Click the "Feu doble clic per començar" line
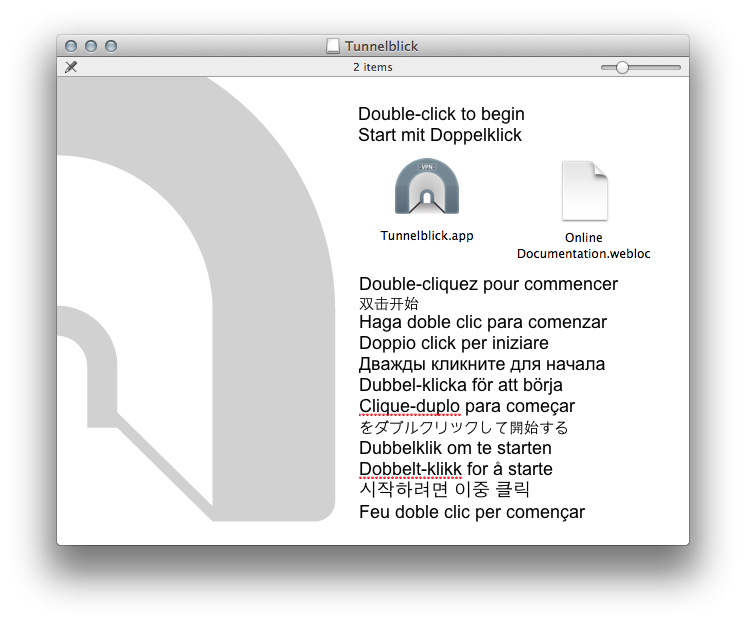This screenshot has height=624, width=746. click(472, 512)
